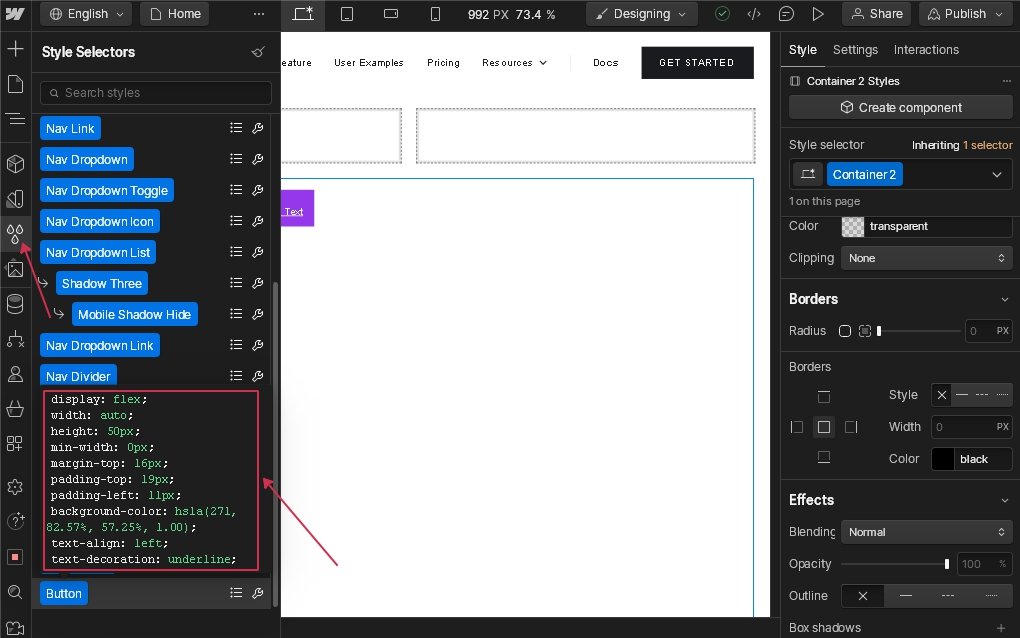
Task: Click the Publish button
Action: point(964,14)
